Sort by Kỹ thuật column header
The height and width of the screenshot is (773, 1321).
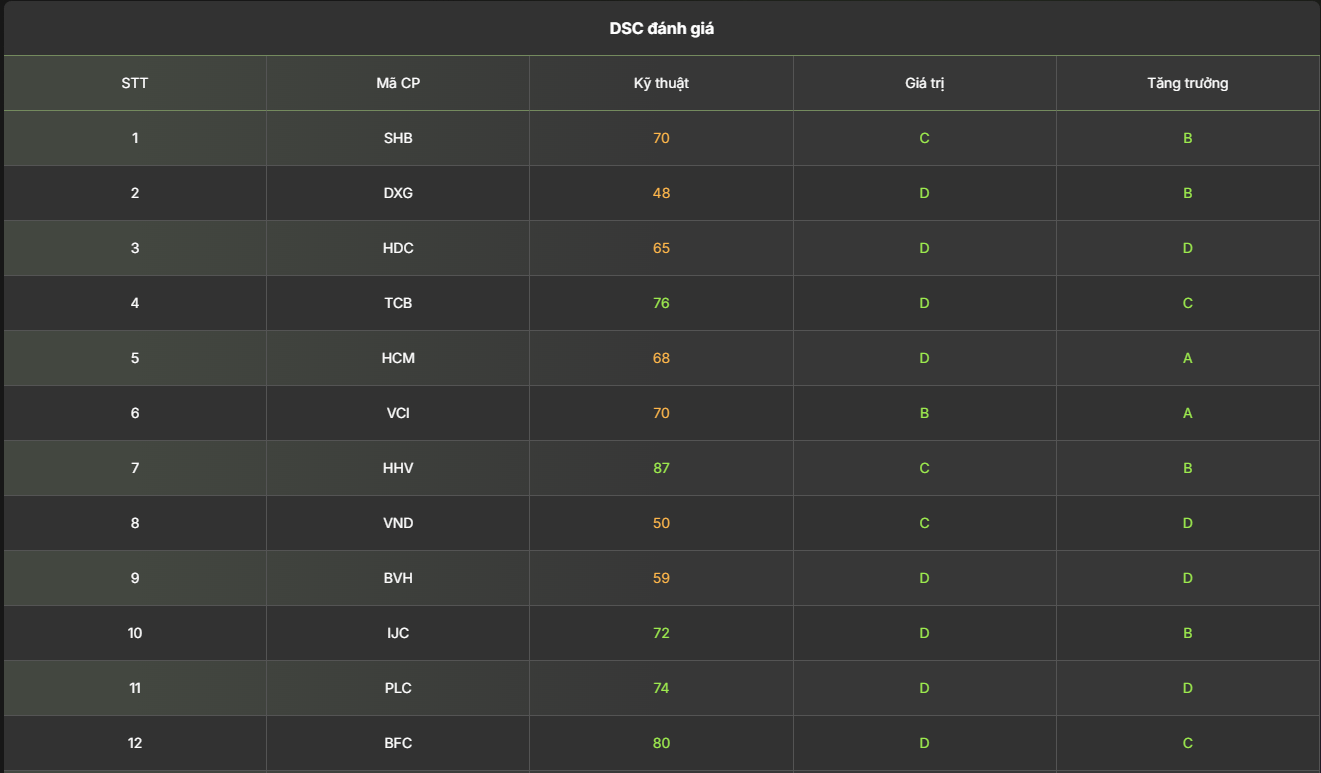pyautogui.click(x=661, y=83)
